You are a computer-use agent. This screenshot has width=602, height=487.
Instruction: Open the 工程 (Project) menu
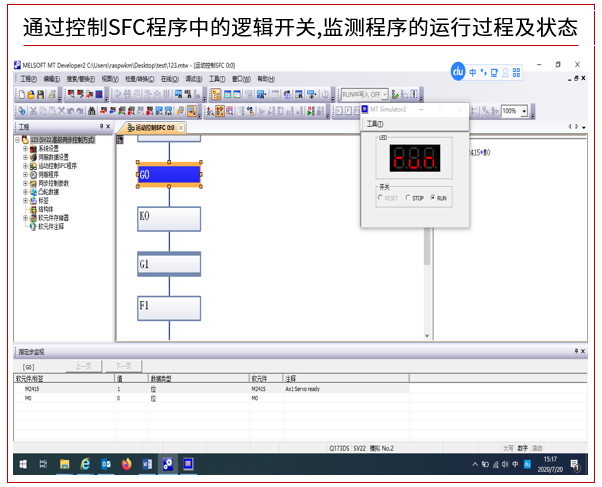pos(28,79)
